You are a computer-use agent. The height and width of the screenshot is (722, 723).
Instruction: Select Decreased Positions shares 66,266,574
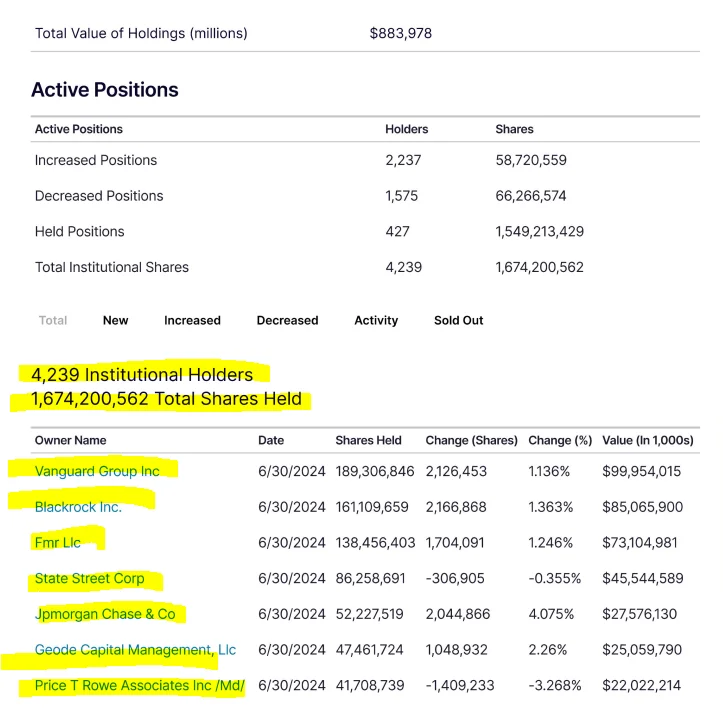click(531, 196)
